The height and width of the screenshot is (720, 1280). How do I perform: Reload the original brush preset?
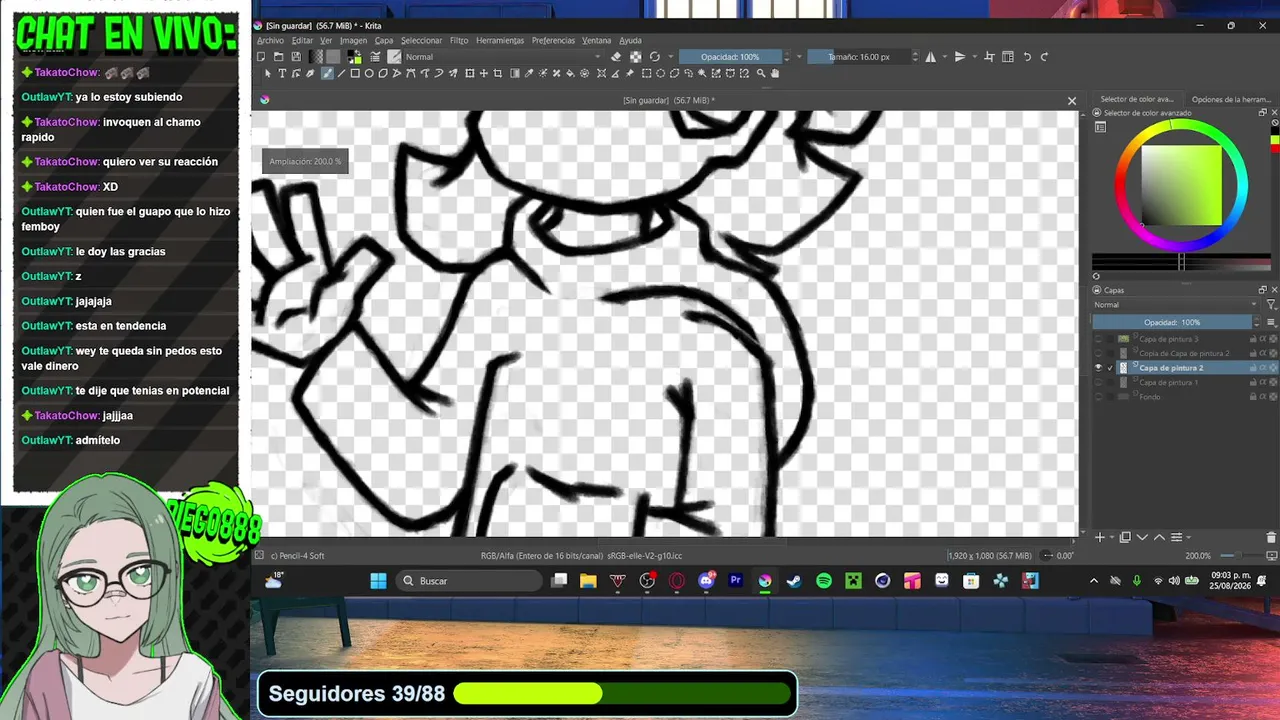pyautogui.click(x=655, y=57)
